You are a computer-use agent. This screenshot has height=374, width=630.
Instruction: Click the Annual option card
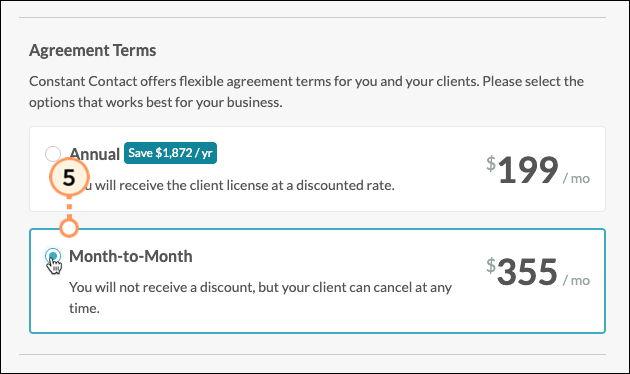click(x=317, y=169)
